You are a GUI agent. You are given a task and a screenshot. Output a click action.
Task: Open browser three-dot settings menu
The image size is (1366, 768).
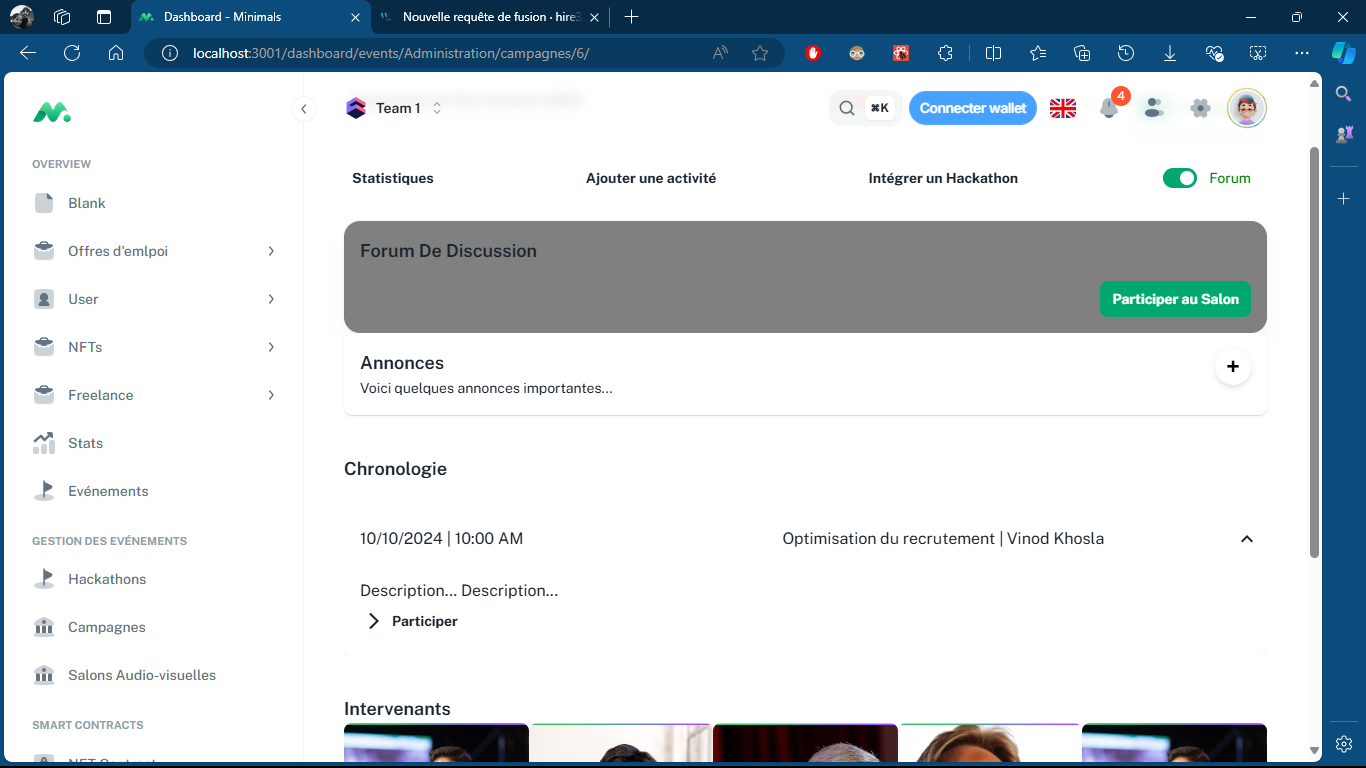coord(1301,53)
